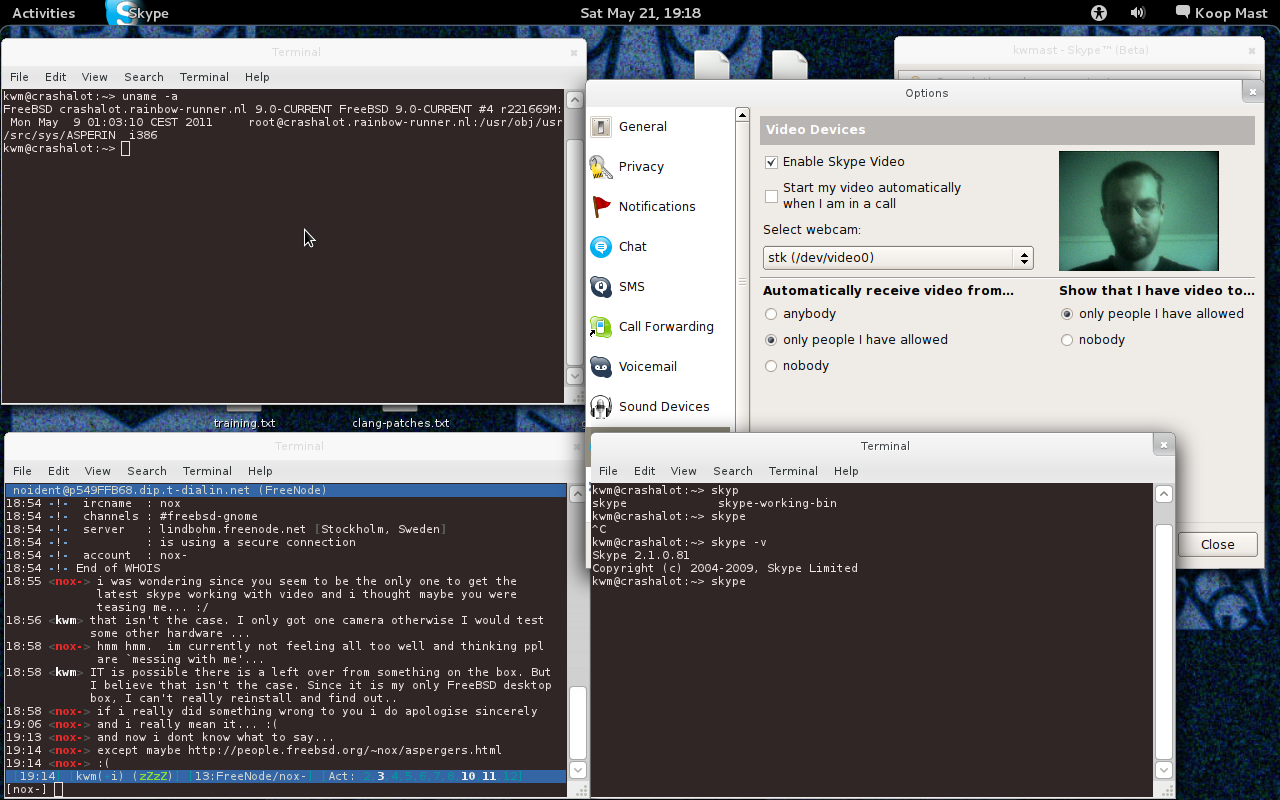The width and height of the screenshot is (1280, 800).
Task: Open the General options icon
Action: coord(601,127)
